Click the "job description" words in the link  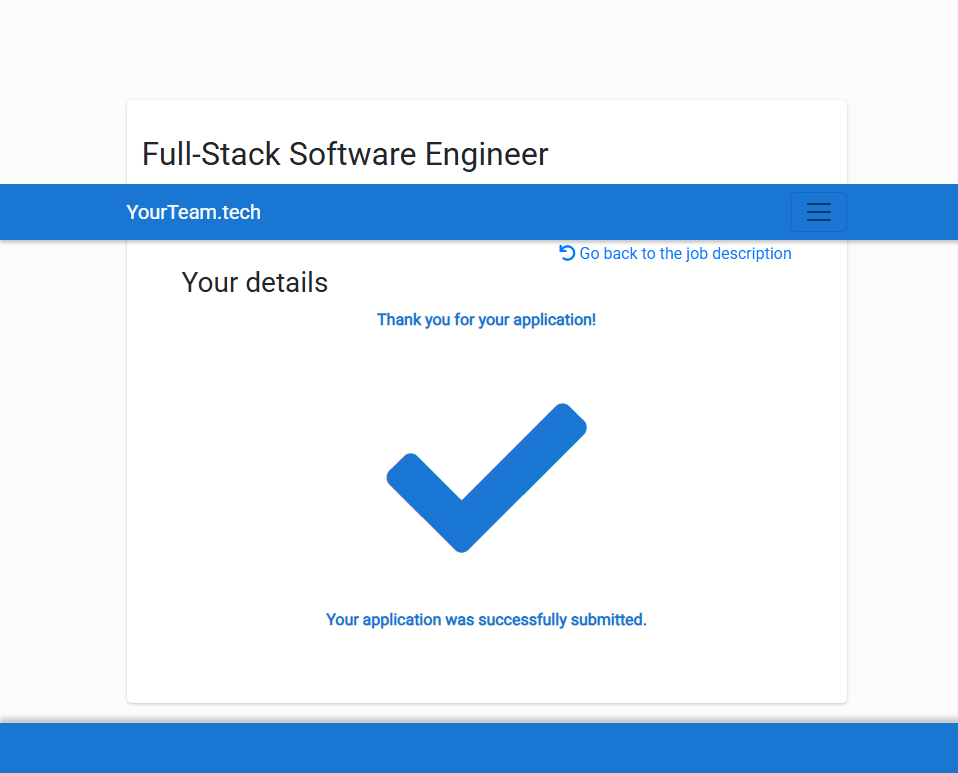(x=738, y=254)
